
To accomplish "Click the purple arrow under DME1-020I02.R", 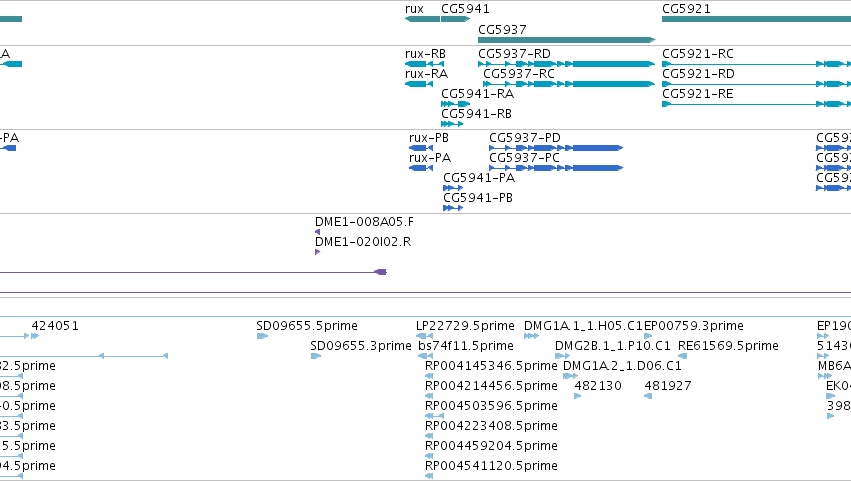I will point(317,252).
